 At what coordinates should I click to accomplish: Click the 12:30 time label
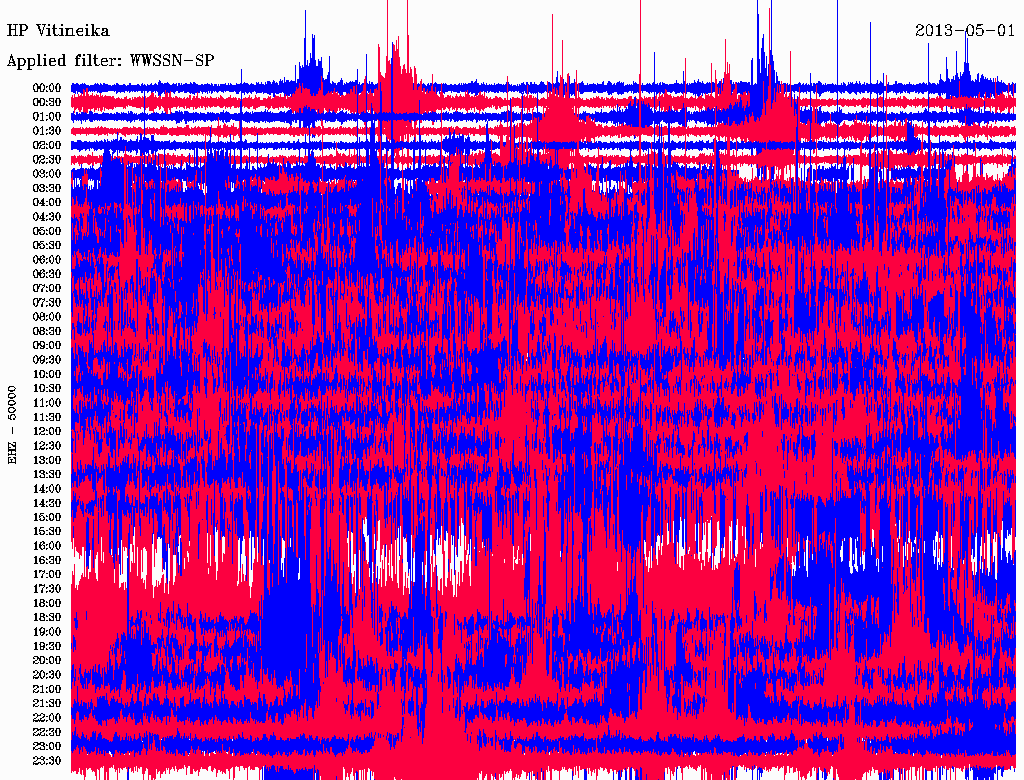[47, 446]
